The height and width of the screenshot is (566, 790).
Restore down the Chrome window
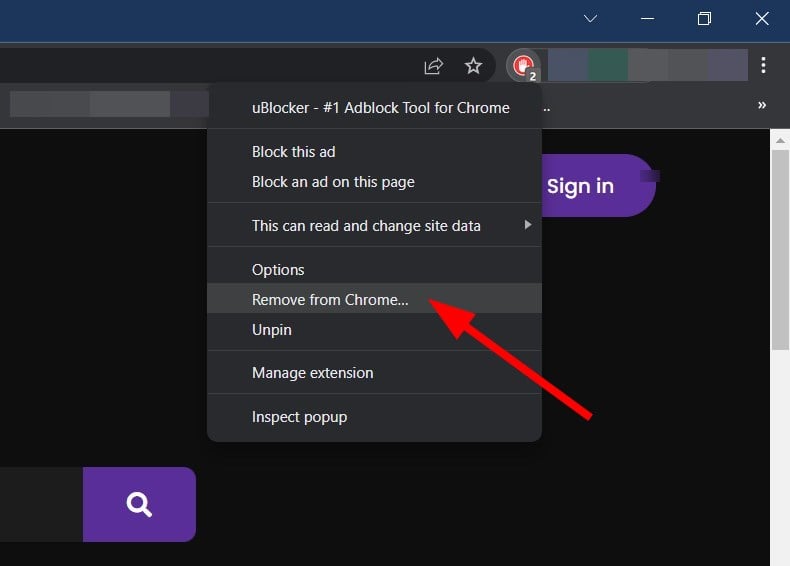pos(704,19)
